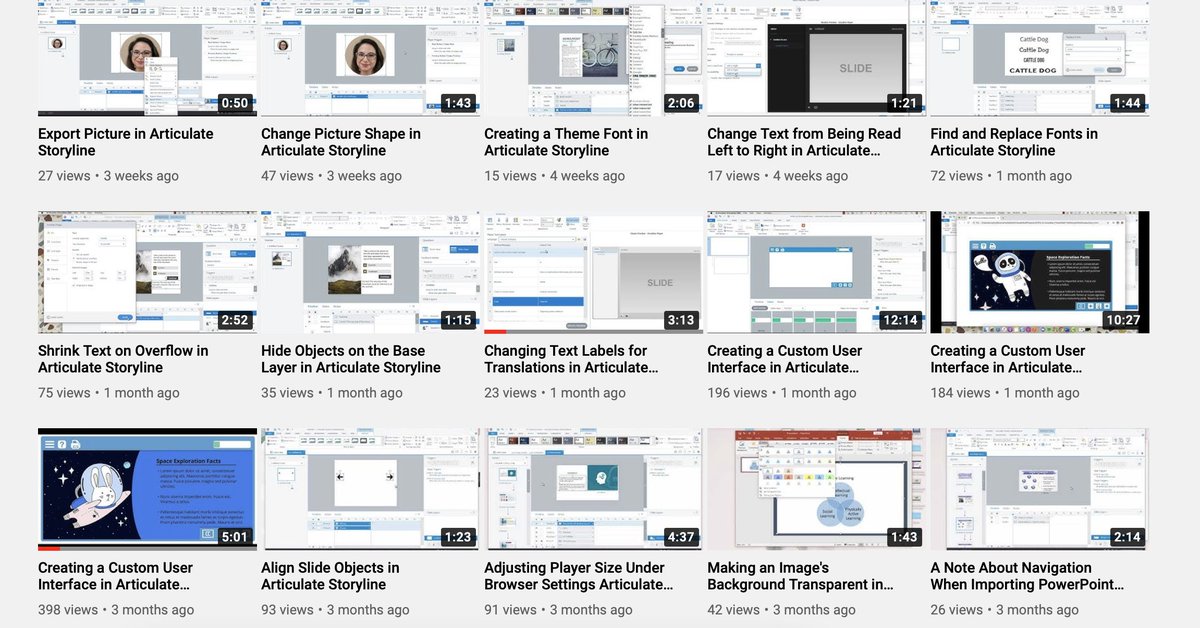Play the Changing Text Labels for Translations video
Image resolution: width=1200 pixels, height=628 pixels.
[593, 271]
